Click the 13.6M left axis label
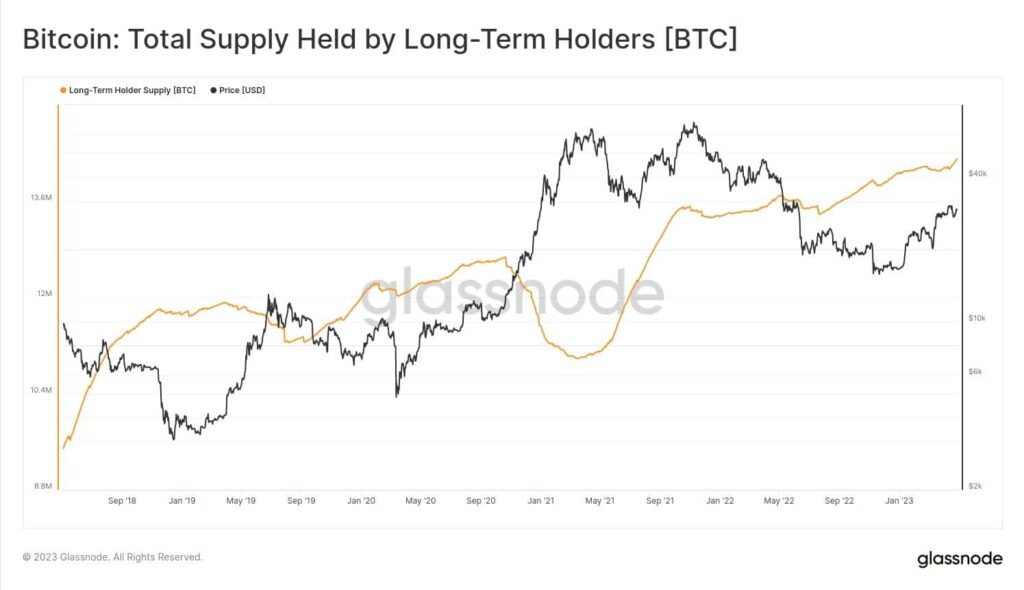This screenshot has height=590, width=1024. click(x=40, y=198)
